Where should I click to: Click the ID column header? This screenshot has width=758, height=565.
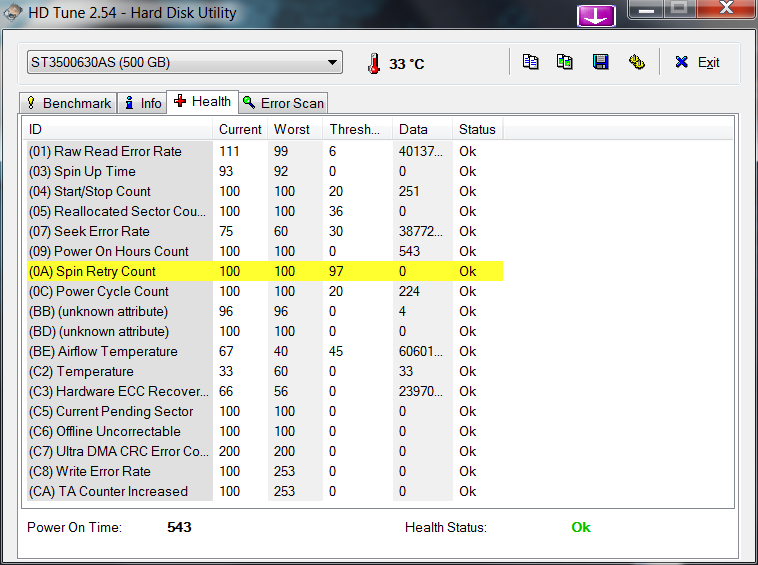[x=119, y=130]
